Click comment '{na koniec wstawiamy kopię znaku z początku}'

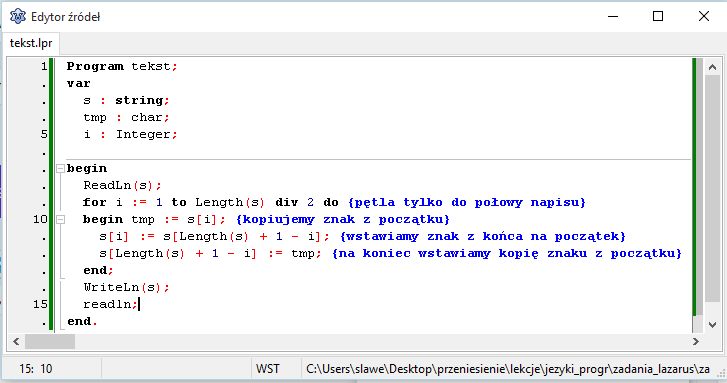tap(507, 254)
